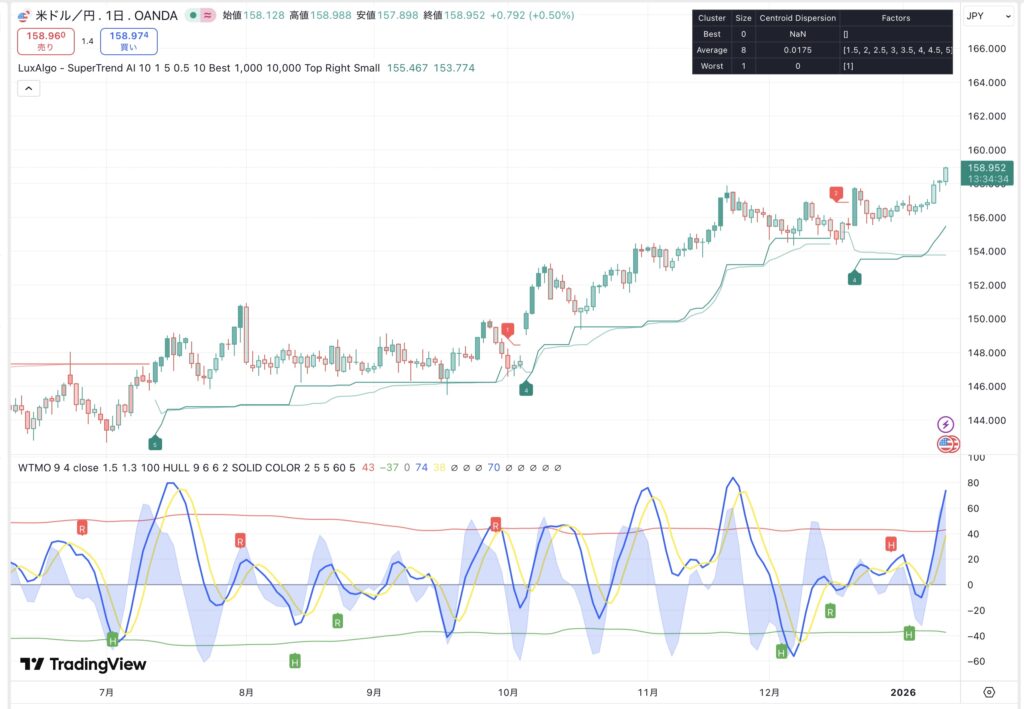Click the USD/JPY symbol flag icon
Screen dimensions: 1024x709
[24, 15]
